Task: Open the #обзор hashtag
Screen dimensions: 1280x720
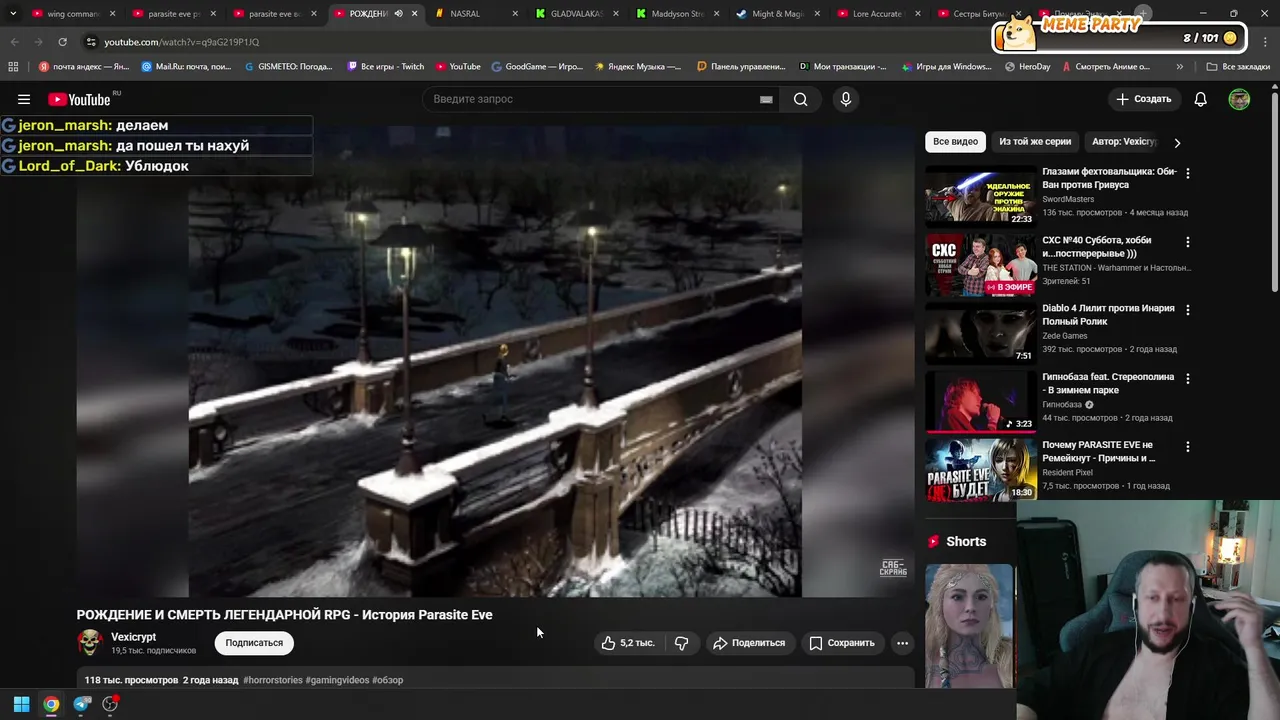Action: [387, 680]
